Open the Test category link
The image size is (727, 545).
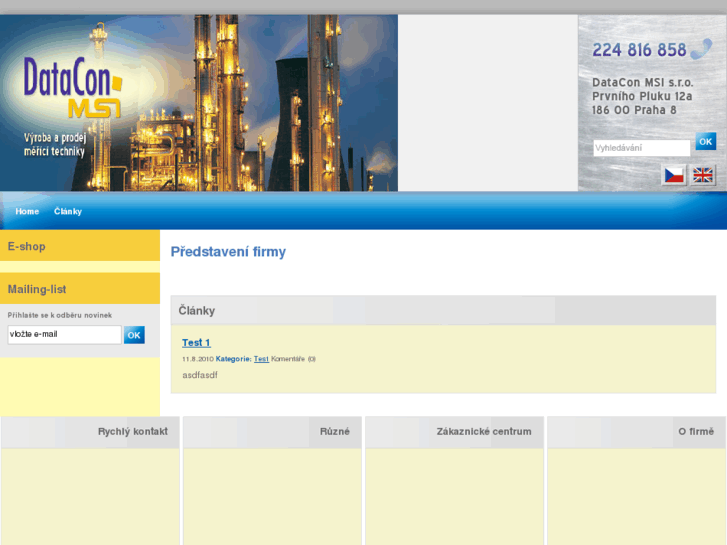click(x=261, y=358)
